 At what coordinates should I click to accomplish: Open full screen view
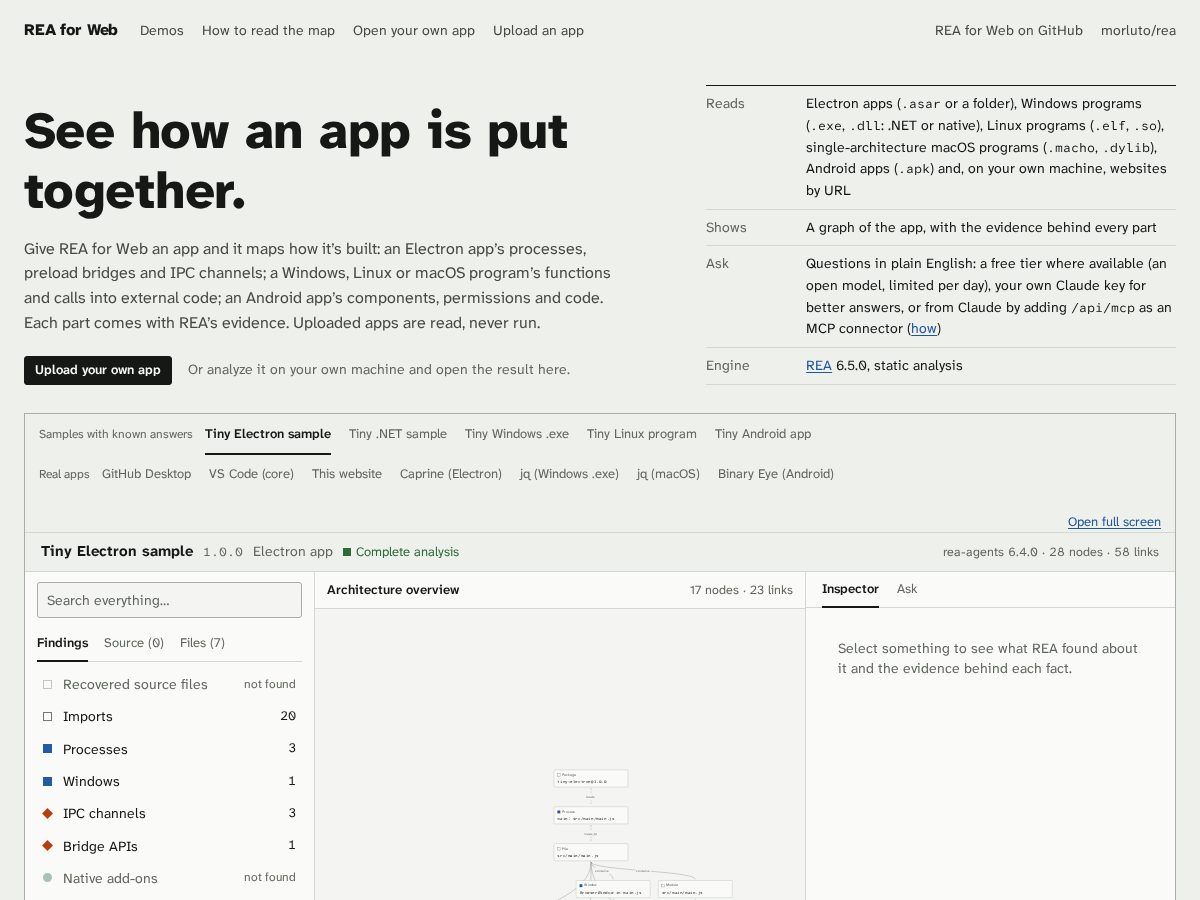[1114, 522]
